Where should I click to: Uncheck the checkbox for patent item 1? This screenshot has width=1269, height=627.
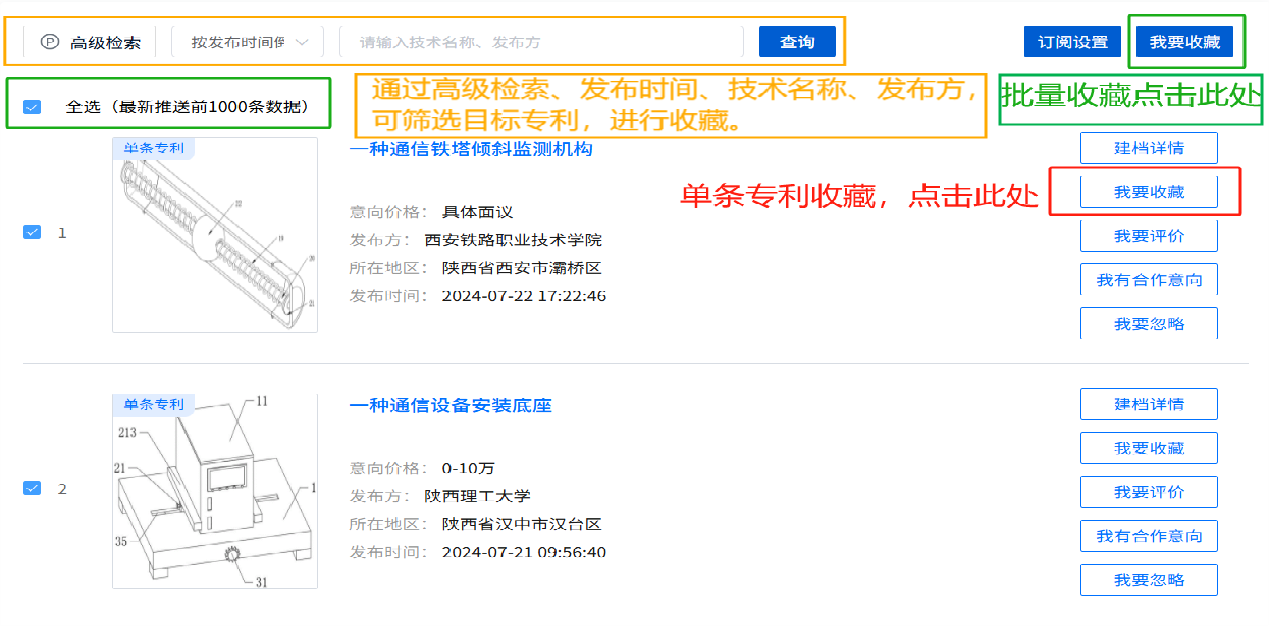point(32,232)
